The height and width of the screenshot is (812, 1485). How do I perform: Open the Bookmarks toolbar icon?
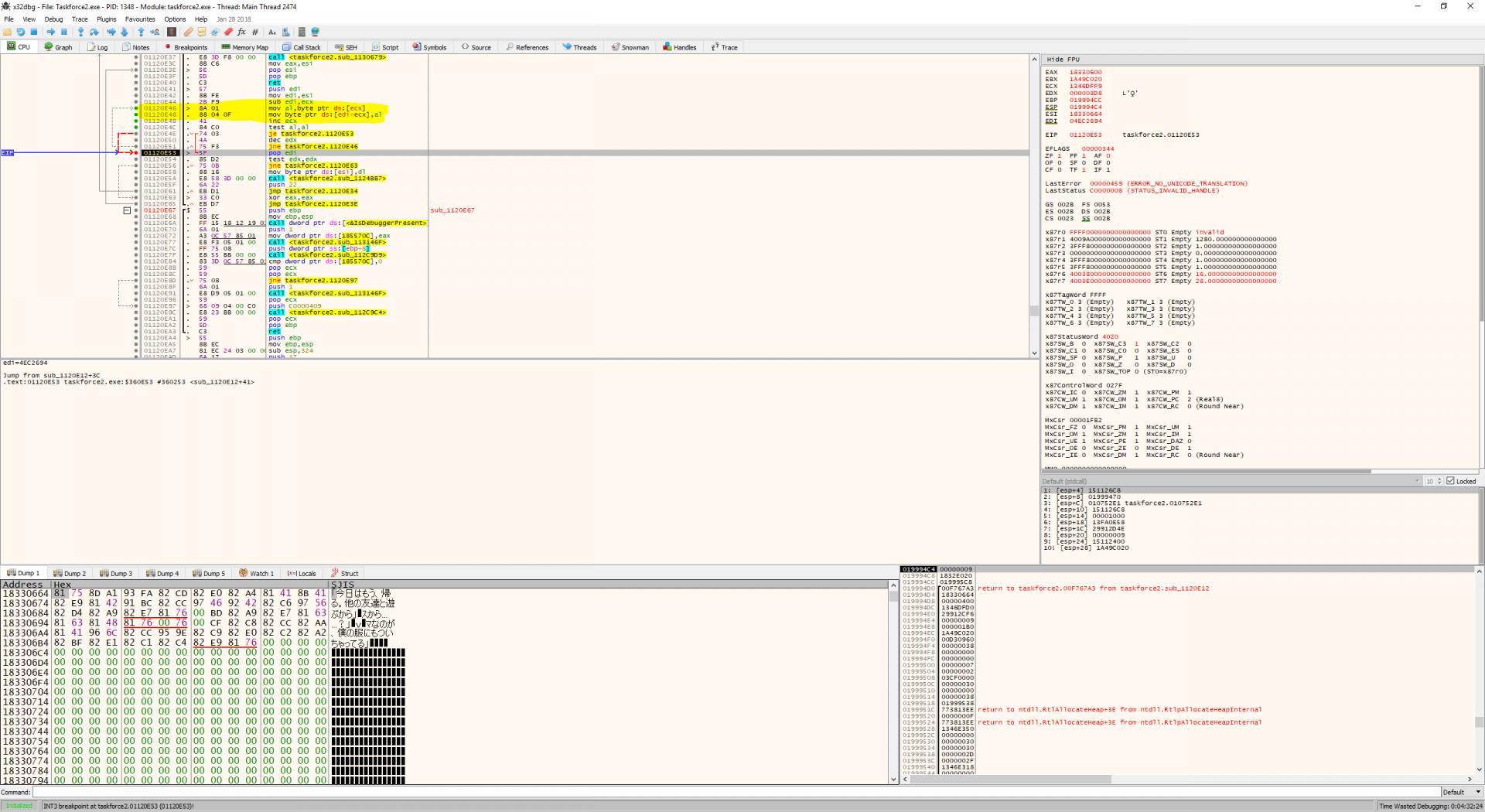click(228, 32)
